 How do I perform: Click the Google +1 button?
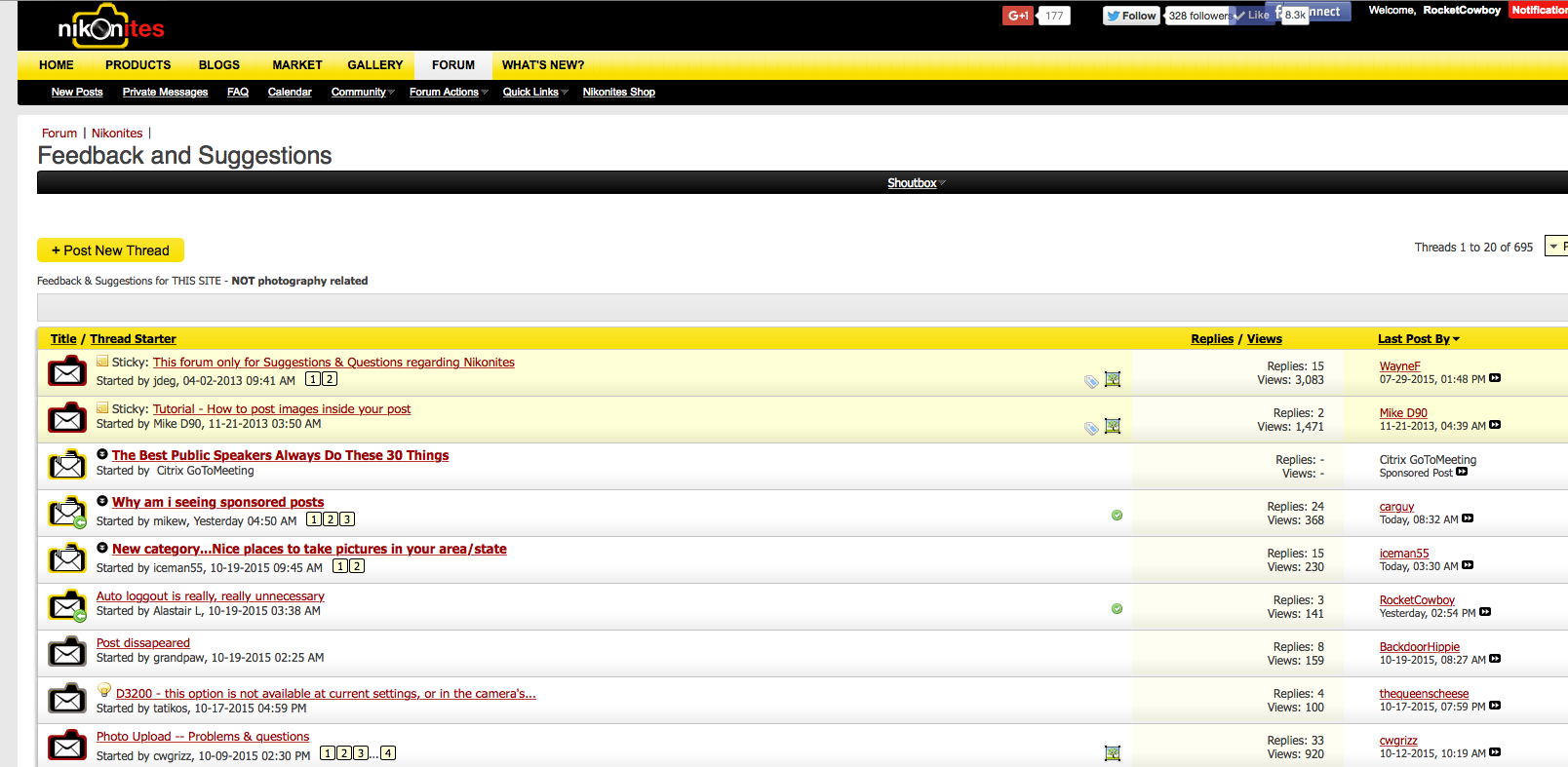(1018, 16)
